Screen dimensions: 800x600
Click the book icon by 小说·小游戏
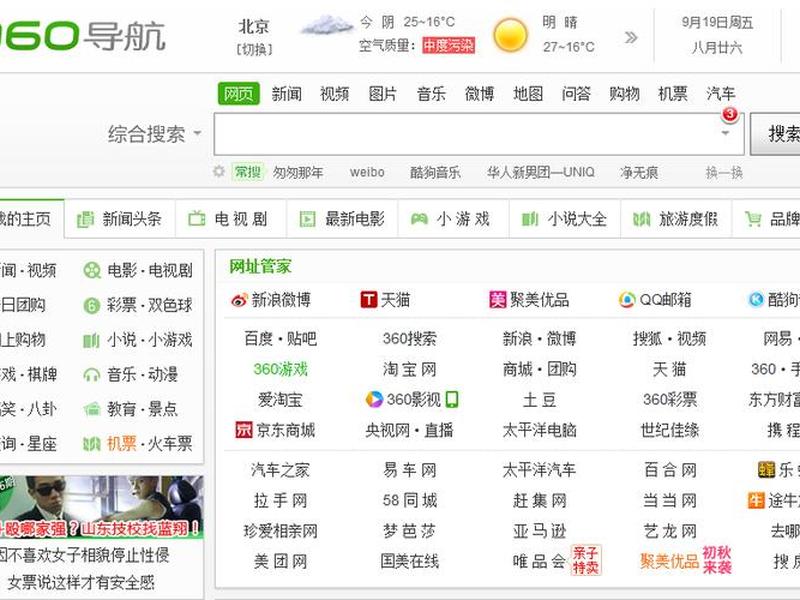pos(92,340)
